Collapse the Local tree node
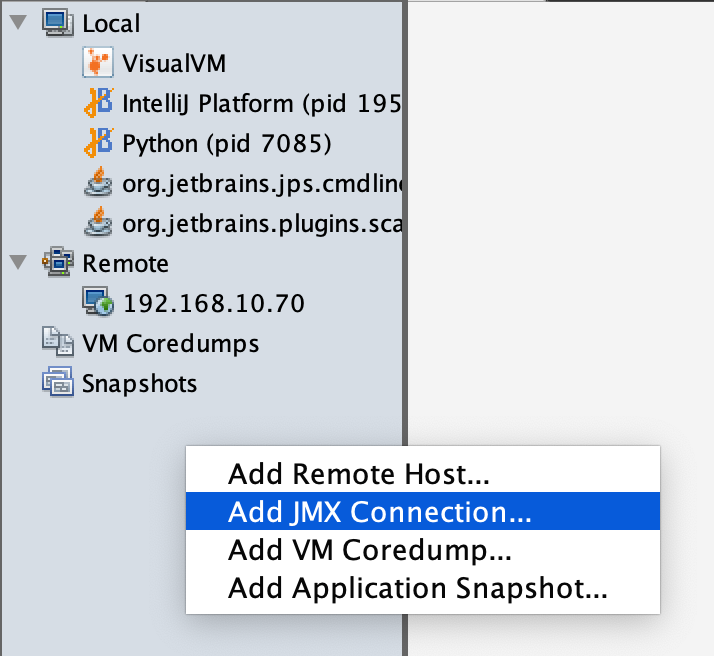The width and height of the screenshot is (714, 656). coord(18,23)
